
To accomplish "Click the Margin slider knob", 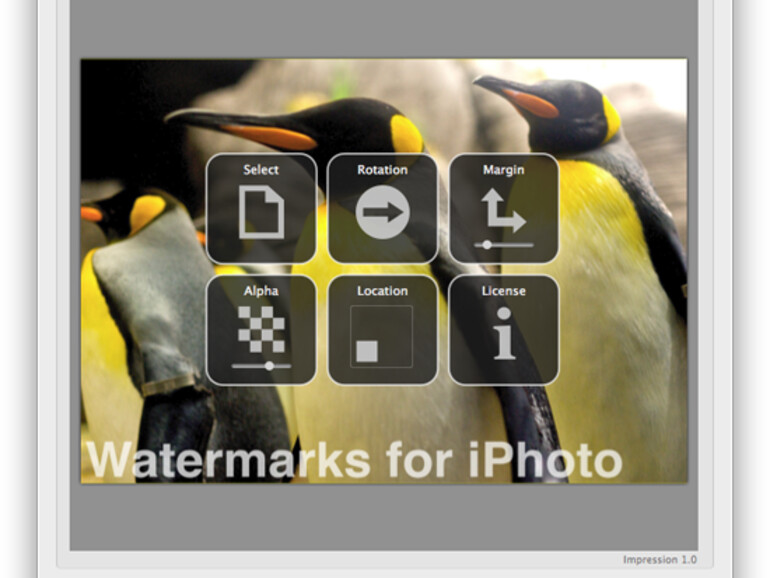I will pos(487,244).
